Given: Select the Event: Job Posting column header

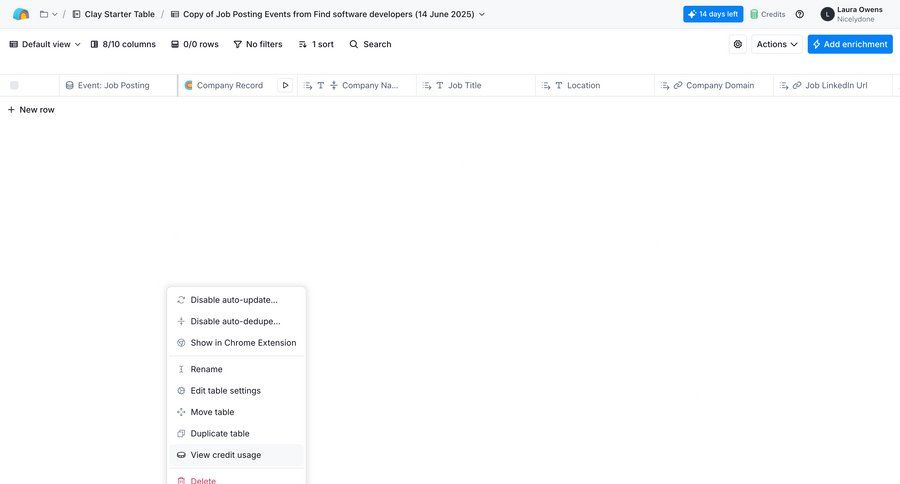Looking at the screenshot, I should 118,85.
